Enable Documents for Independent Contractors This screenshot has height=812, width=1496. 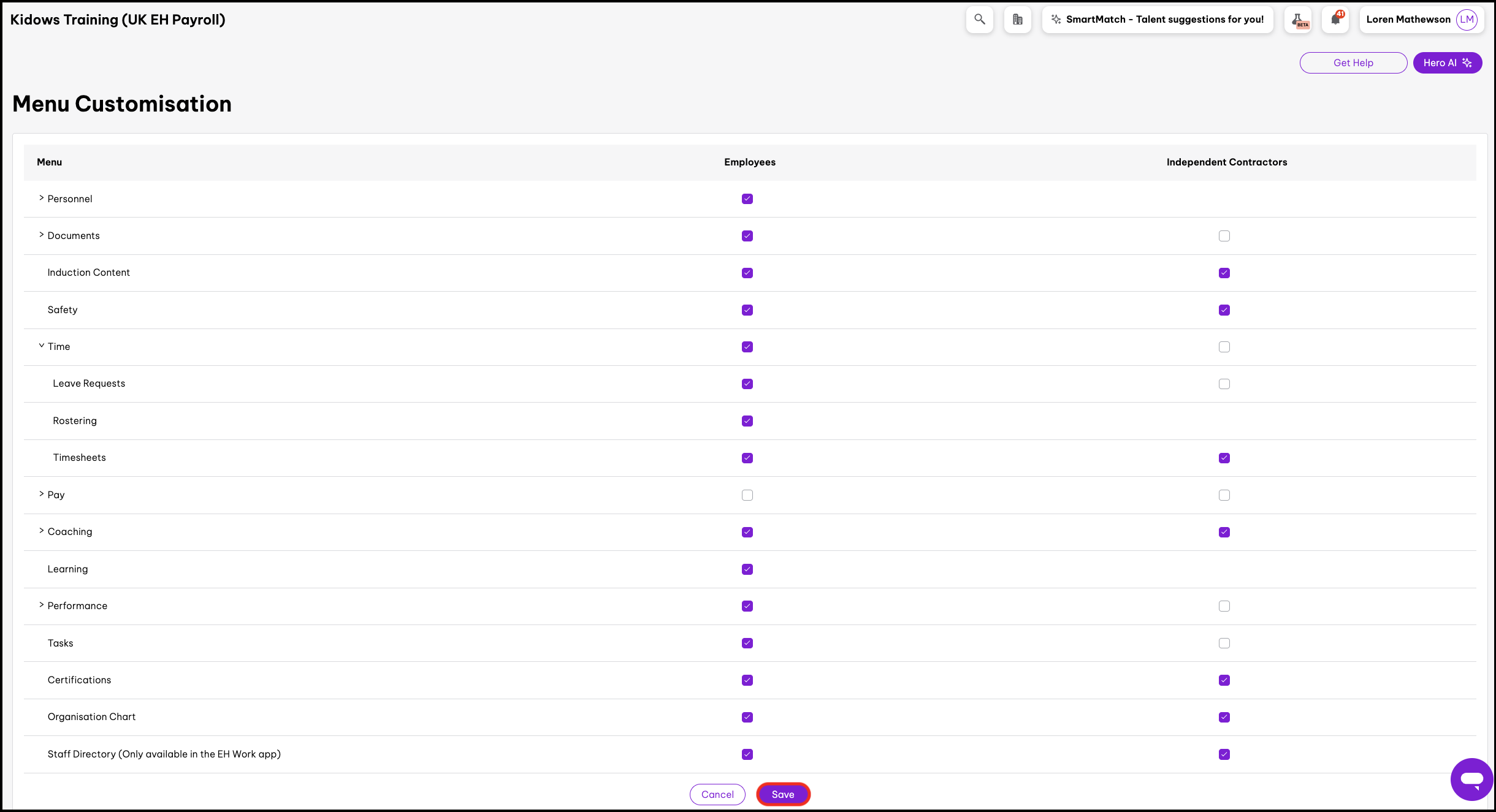1224,236
